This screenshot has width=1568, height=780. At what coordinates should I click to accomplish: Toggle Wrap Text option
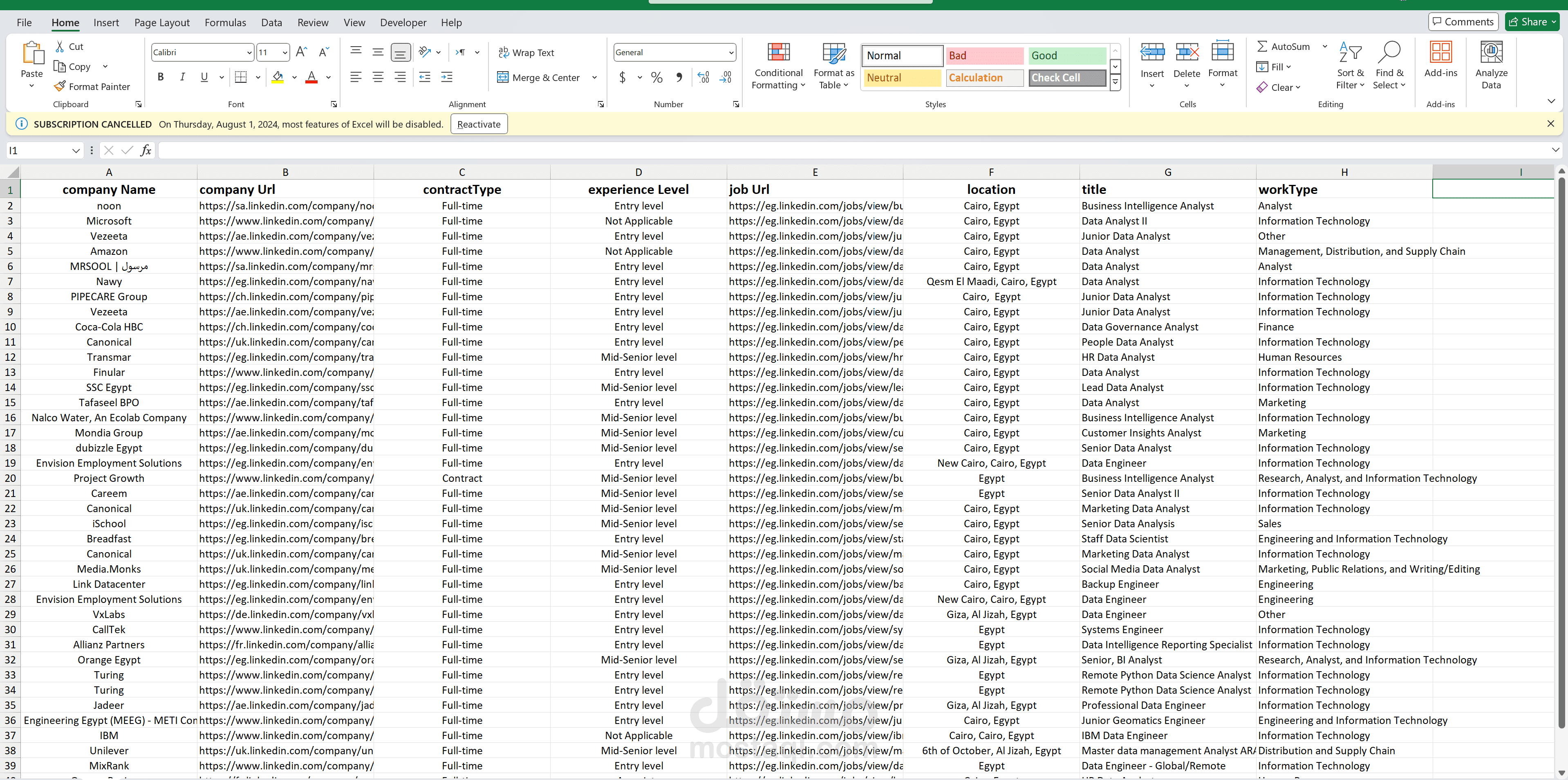tap(526, 52)
